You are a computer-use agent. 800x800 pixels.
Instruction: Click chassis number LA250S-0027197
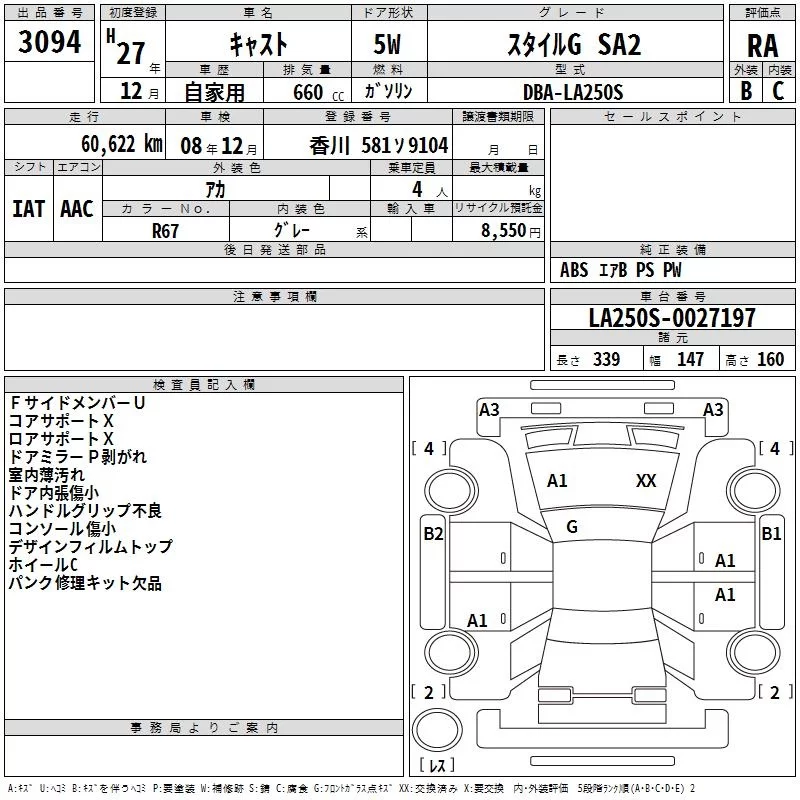672,318
